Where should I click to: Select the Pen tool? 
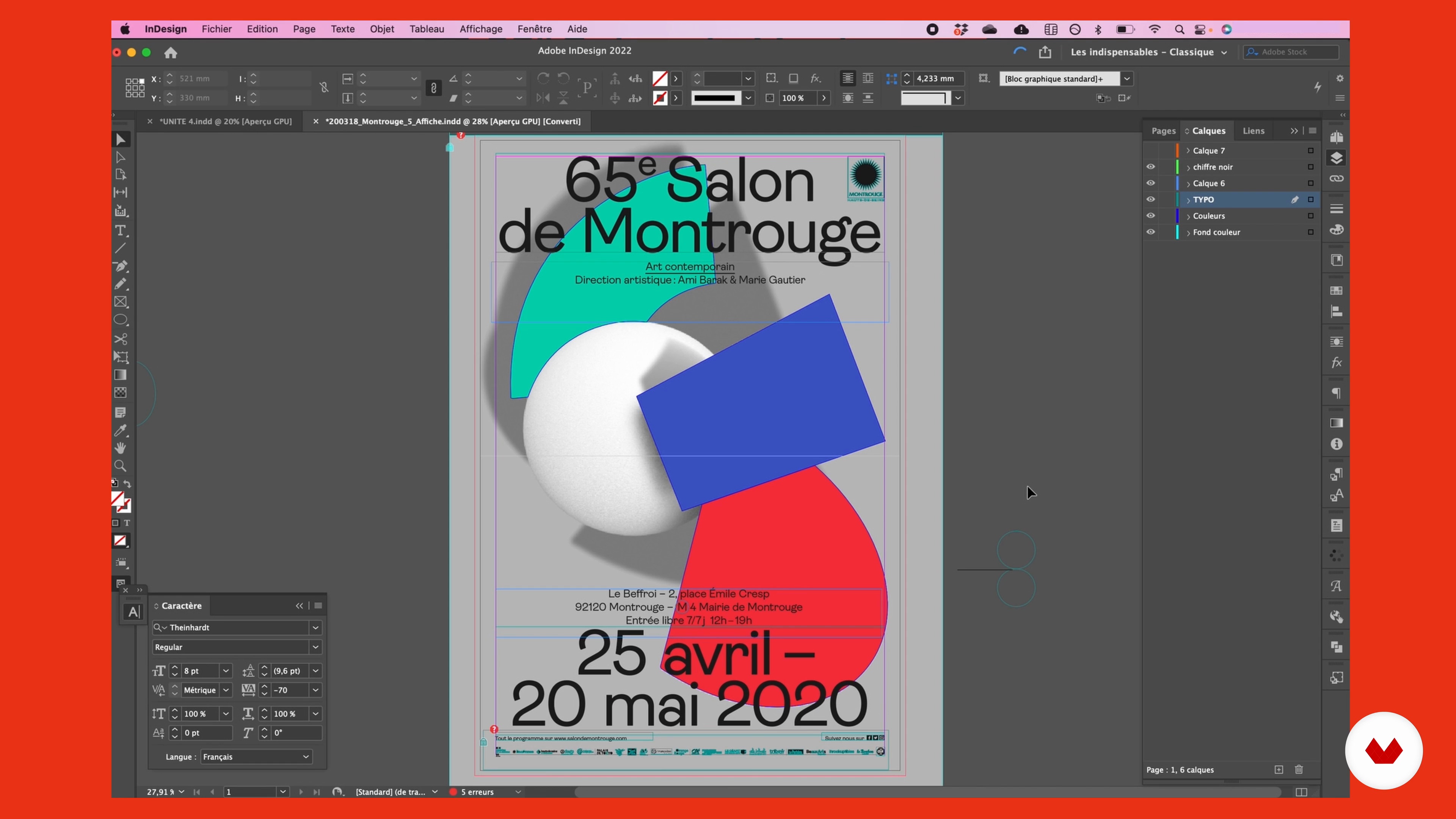click(121, 266)
